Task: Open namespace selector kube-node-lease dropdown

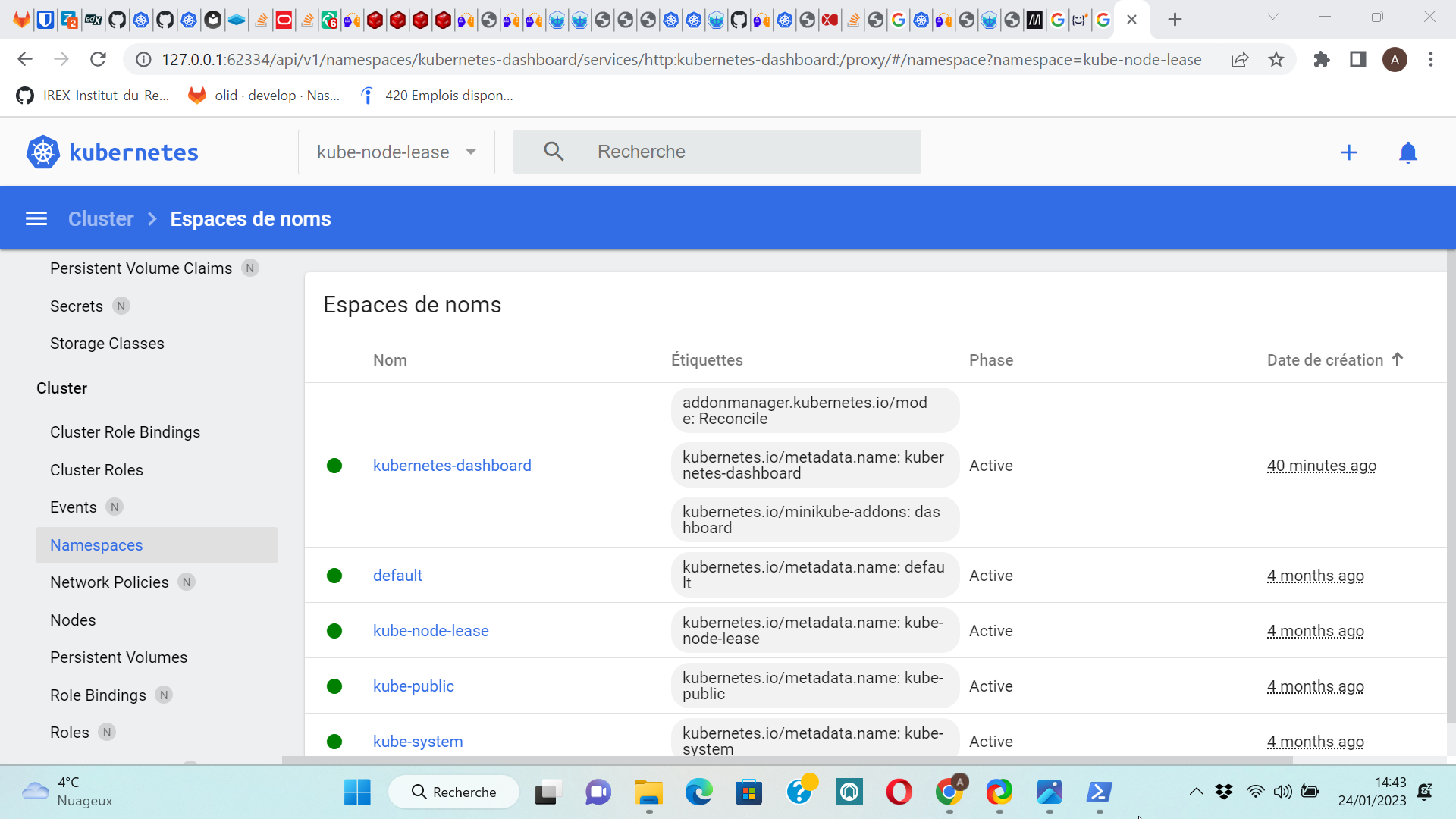Action: click(x=397, y=152)
